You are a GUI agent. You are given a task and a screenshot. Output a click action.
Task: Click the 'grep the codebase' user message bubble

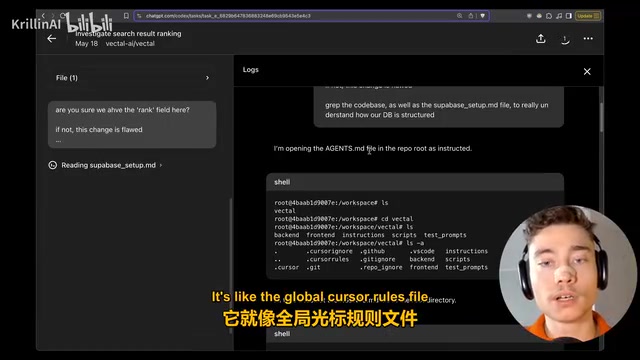[439, 107]
